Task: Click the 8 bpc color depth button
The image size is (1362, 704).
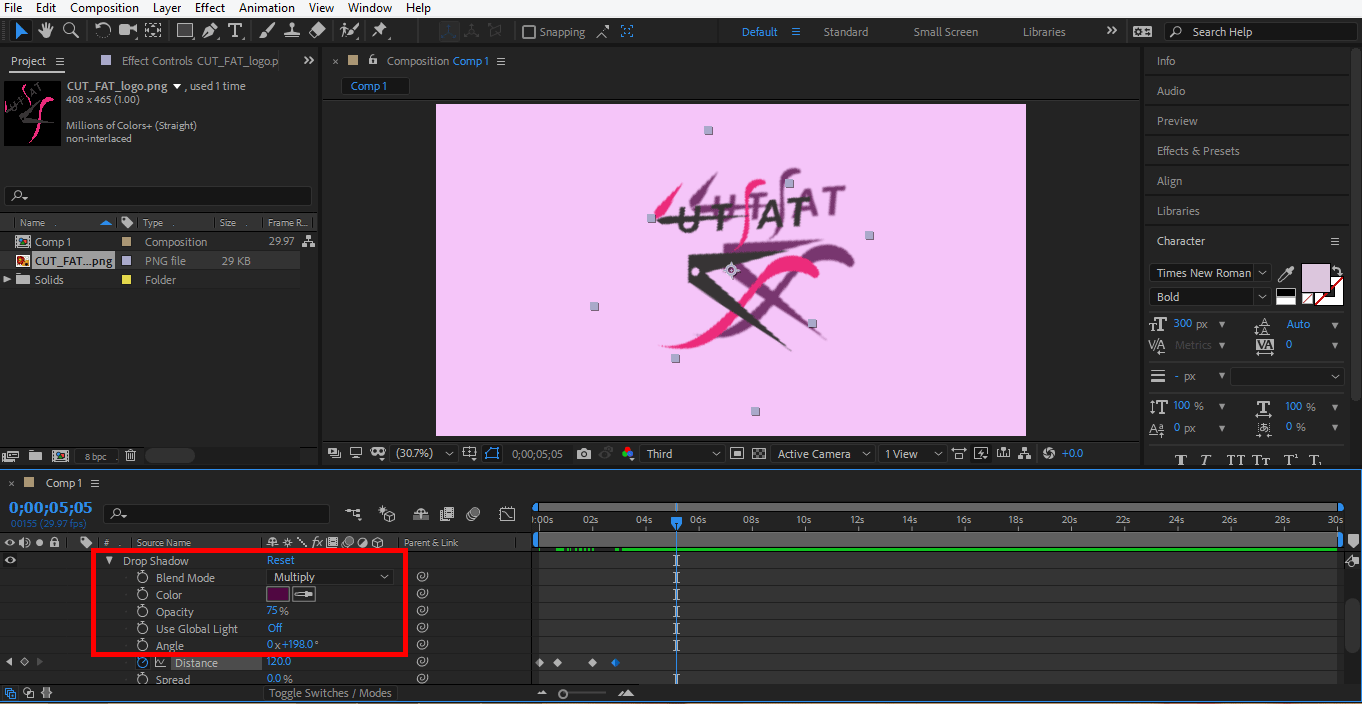Action: tap(96, 456)
